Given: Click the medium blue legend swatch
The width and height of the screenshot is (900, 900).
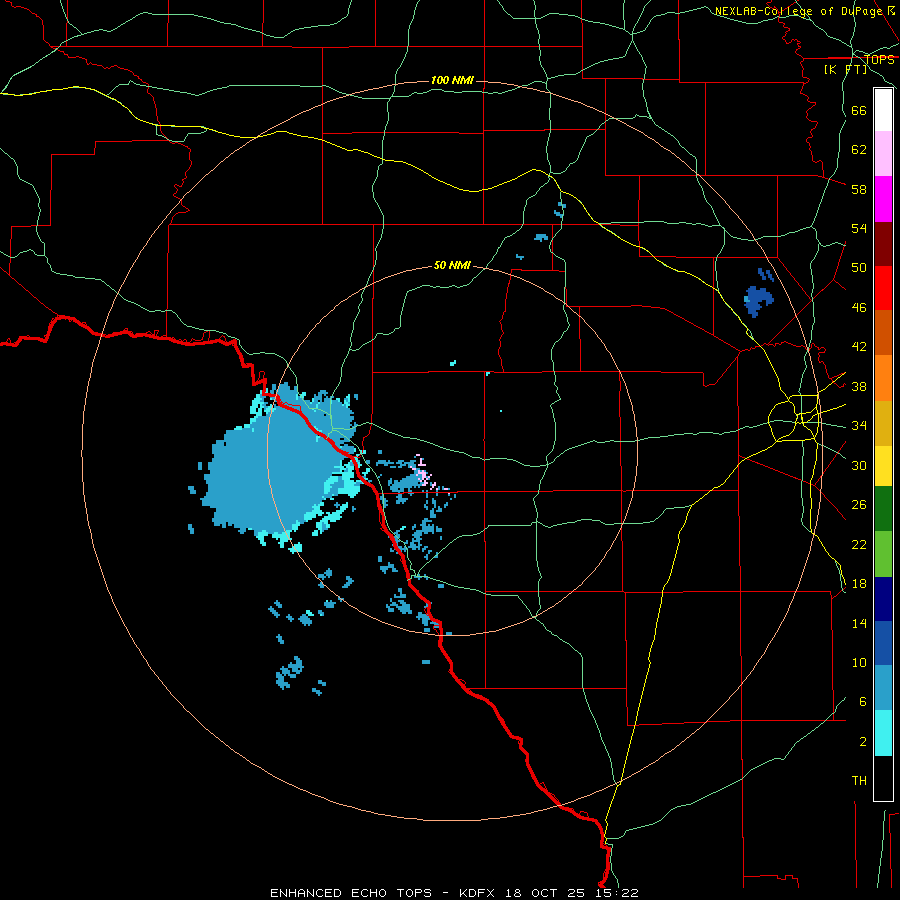Looking at the screenshot, I should (883, 643).
